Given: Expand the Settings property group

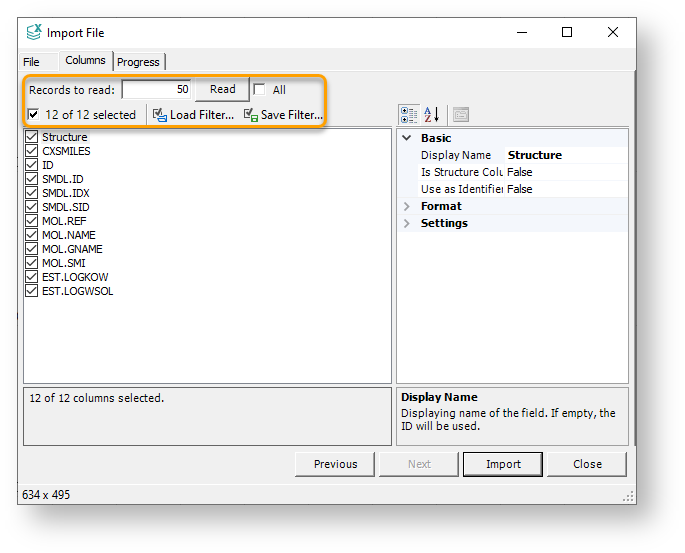Looking at the screenshot, I should tap(406, 223).
